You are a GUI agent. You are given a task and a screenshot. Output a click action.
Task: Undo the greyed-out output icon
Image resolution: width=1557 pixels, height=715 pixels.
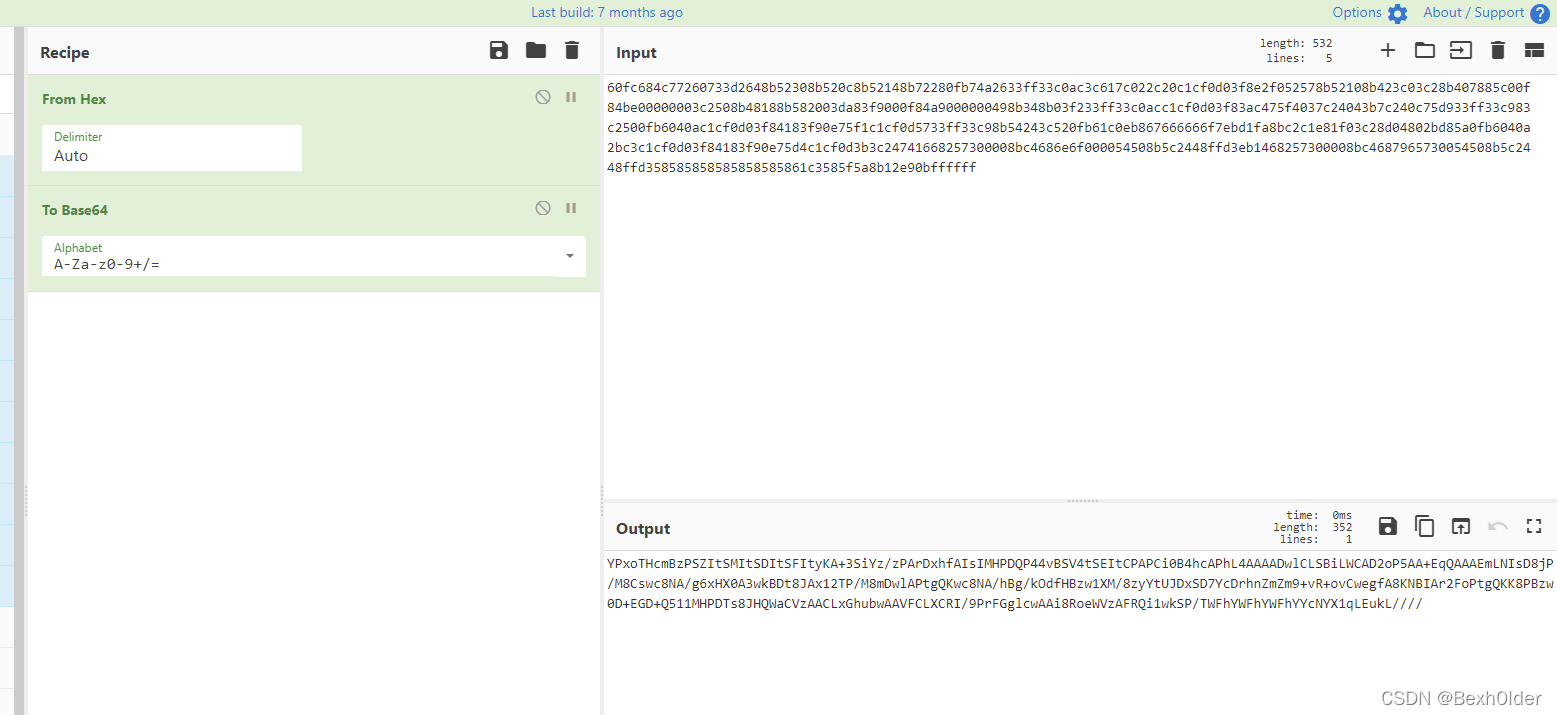[x=1498, y=526]
